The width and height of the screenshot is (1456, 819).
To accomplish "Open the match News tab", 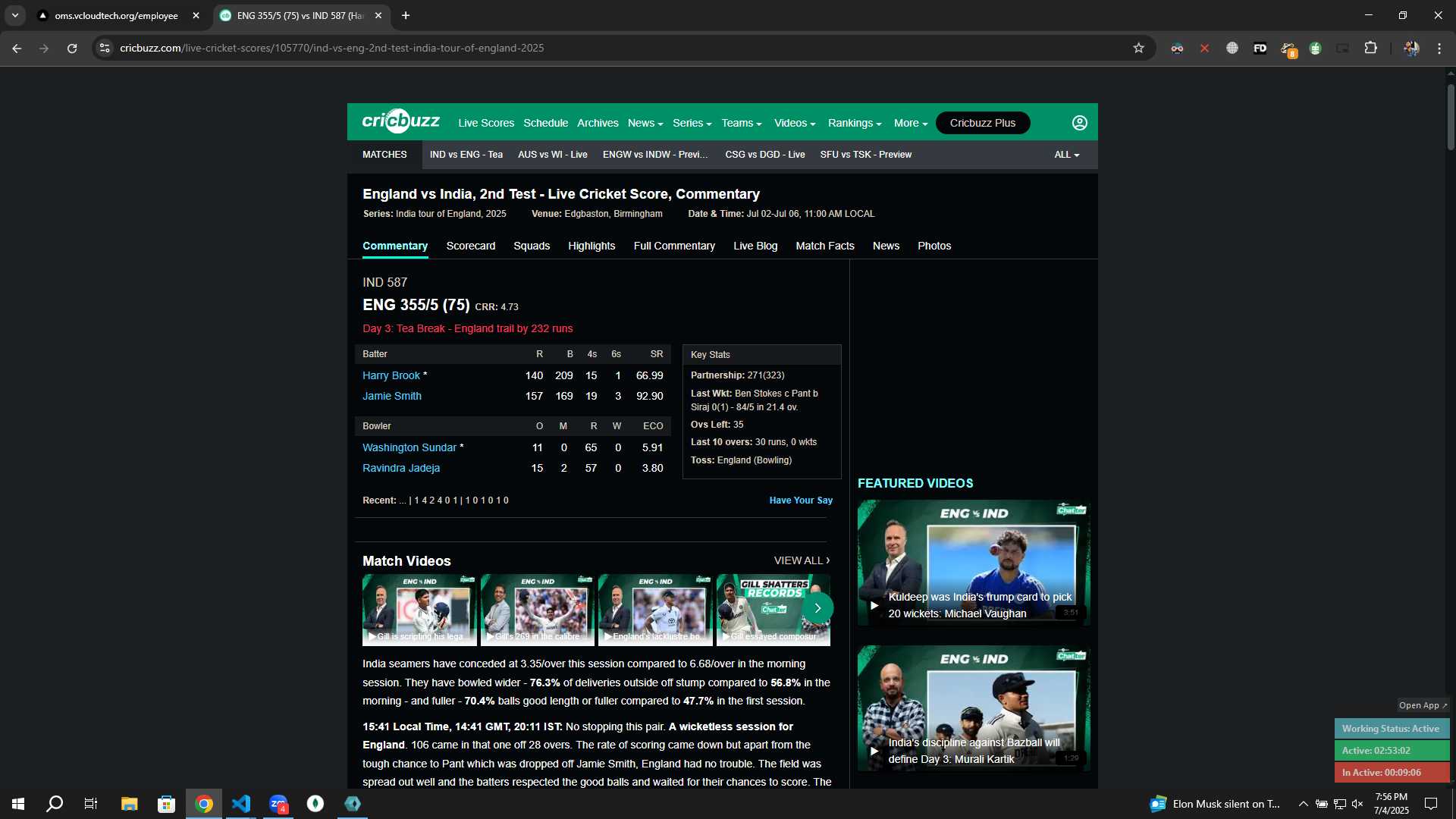I will pos(886,246).
